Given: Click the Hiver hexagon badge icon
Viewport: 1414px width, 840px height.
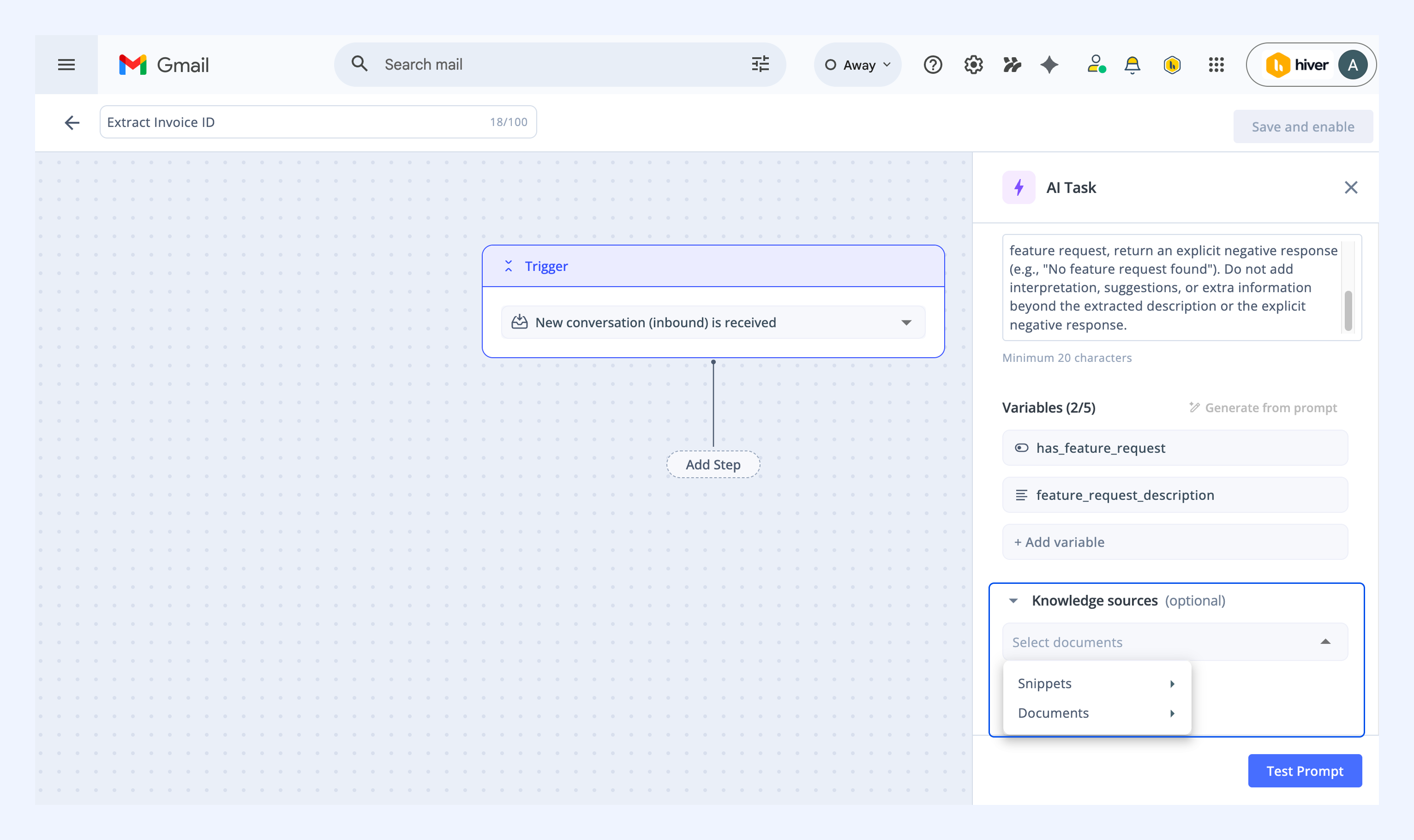Looking at the screenshot, I should pyautogui.click(x=1172, y=65).
